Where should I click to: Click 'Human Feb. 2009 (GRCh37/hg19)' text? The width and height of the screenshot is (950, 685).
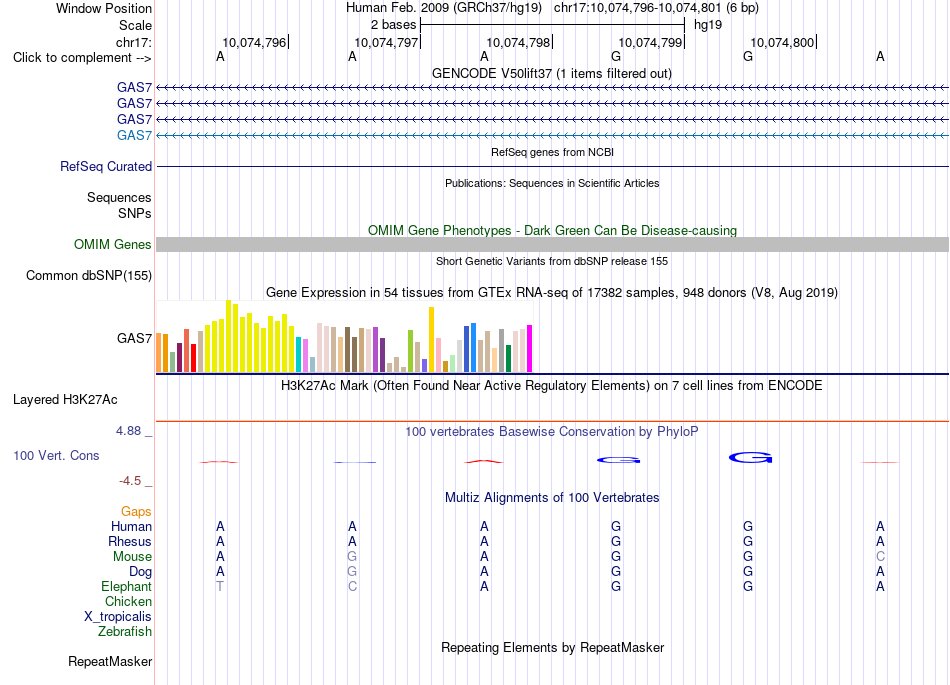(443, 8)
